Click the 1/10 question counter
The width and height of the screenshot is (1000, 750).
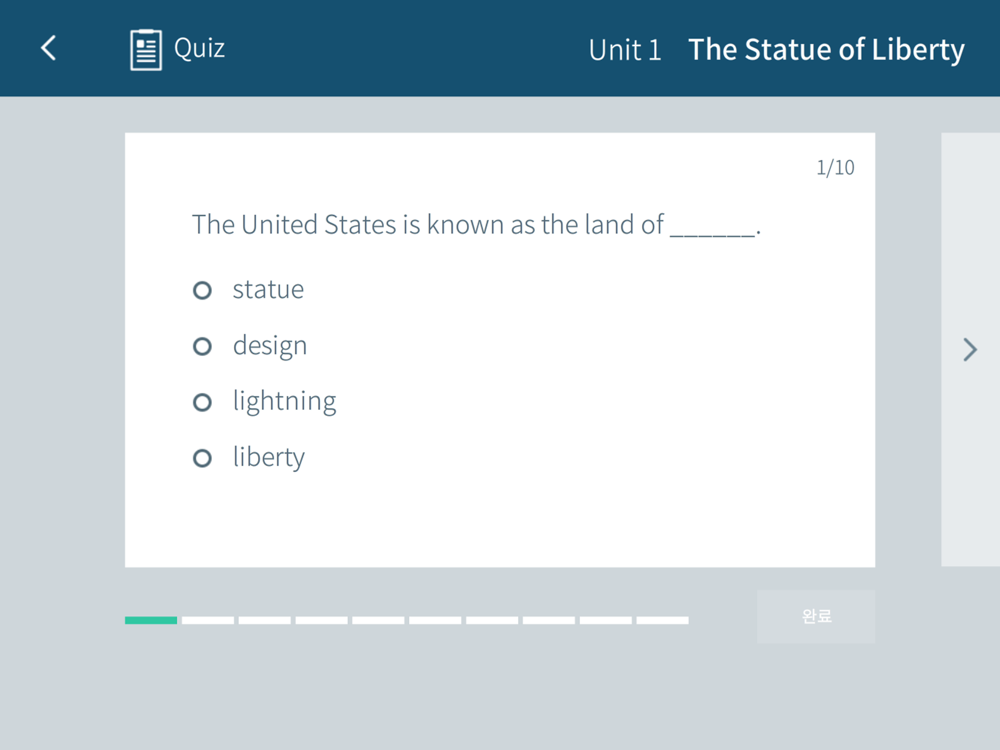coord(835,168)
